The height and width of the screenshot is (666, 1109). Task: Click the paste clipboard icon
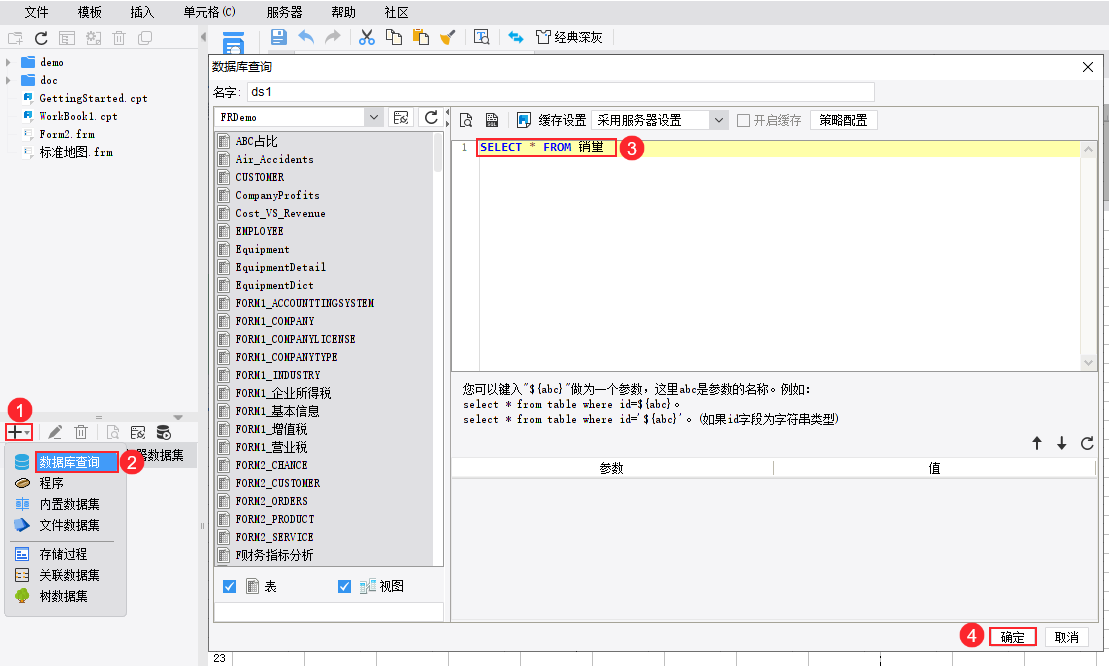tap(421, 37)
